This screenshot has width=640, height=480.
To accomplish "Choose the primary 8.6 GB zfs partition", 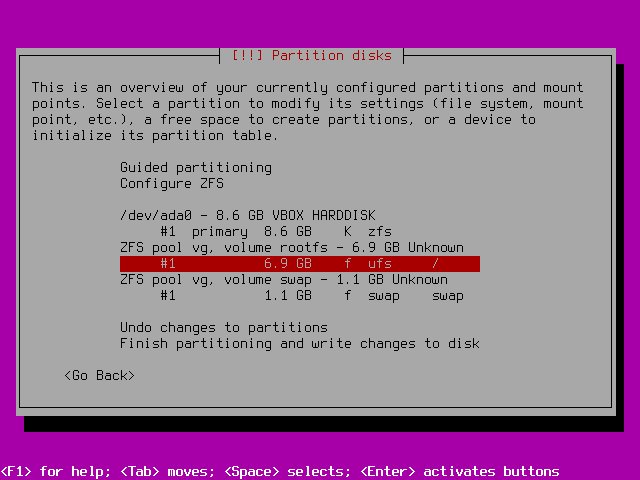I will tap(276, 231).
